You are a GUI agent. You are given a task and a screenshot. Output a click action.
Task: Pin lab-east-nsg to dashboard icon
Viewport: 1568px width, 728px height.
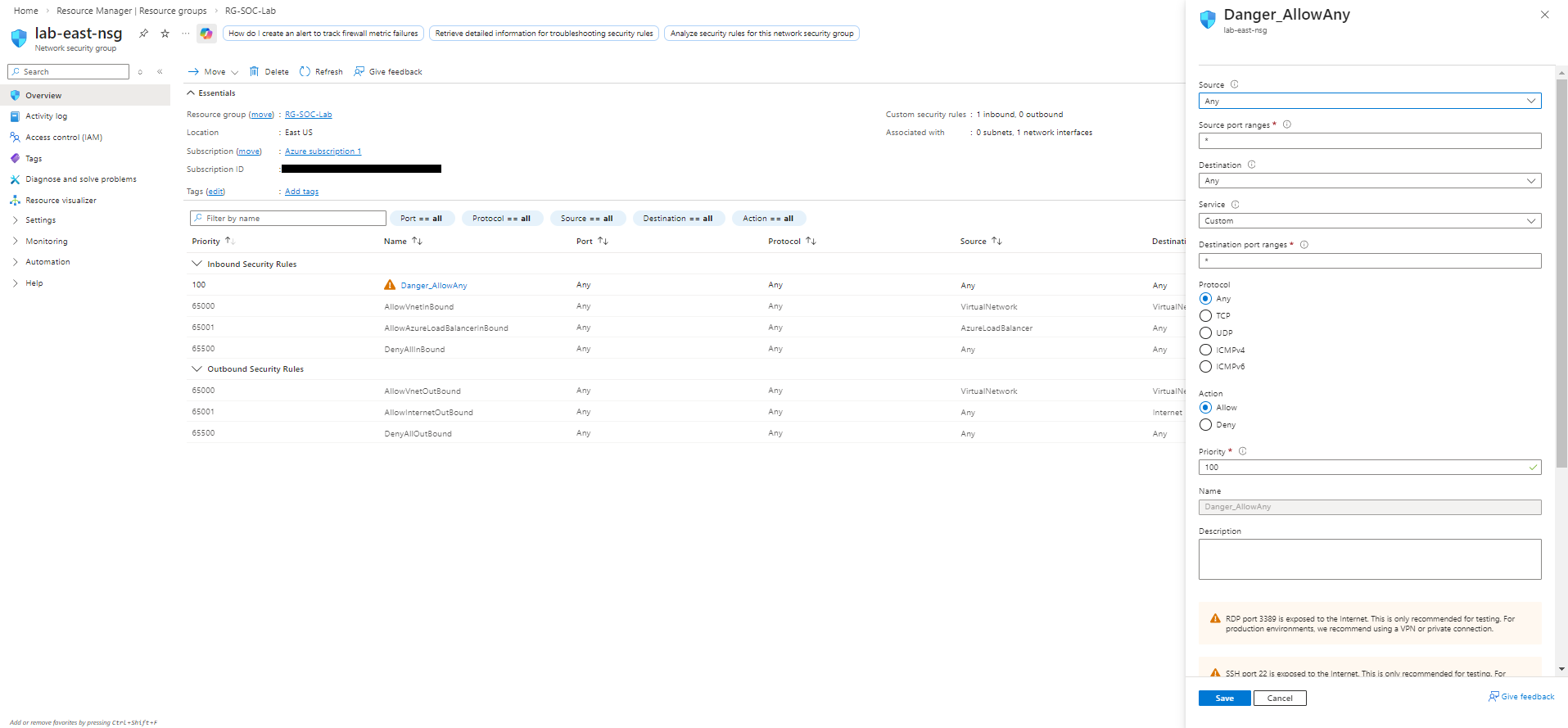tap(143, 34)
